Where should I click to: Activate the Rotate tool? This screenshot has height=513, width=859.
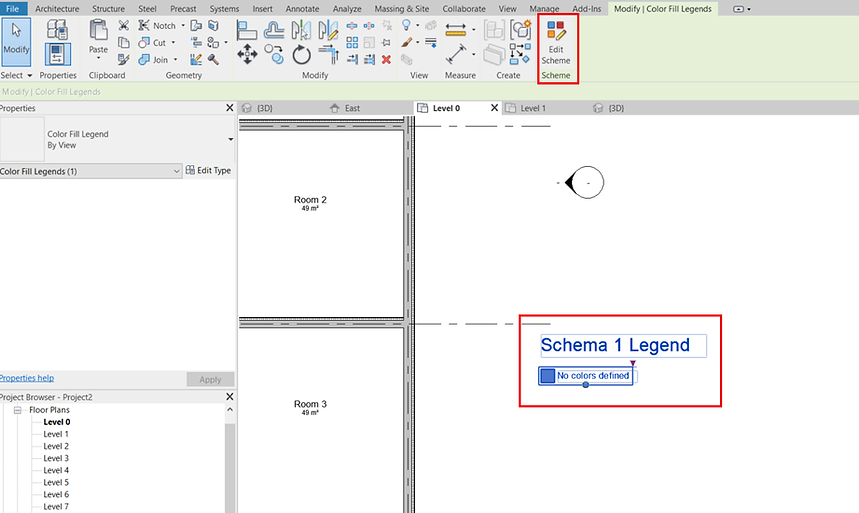(301, 55)
